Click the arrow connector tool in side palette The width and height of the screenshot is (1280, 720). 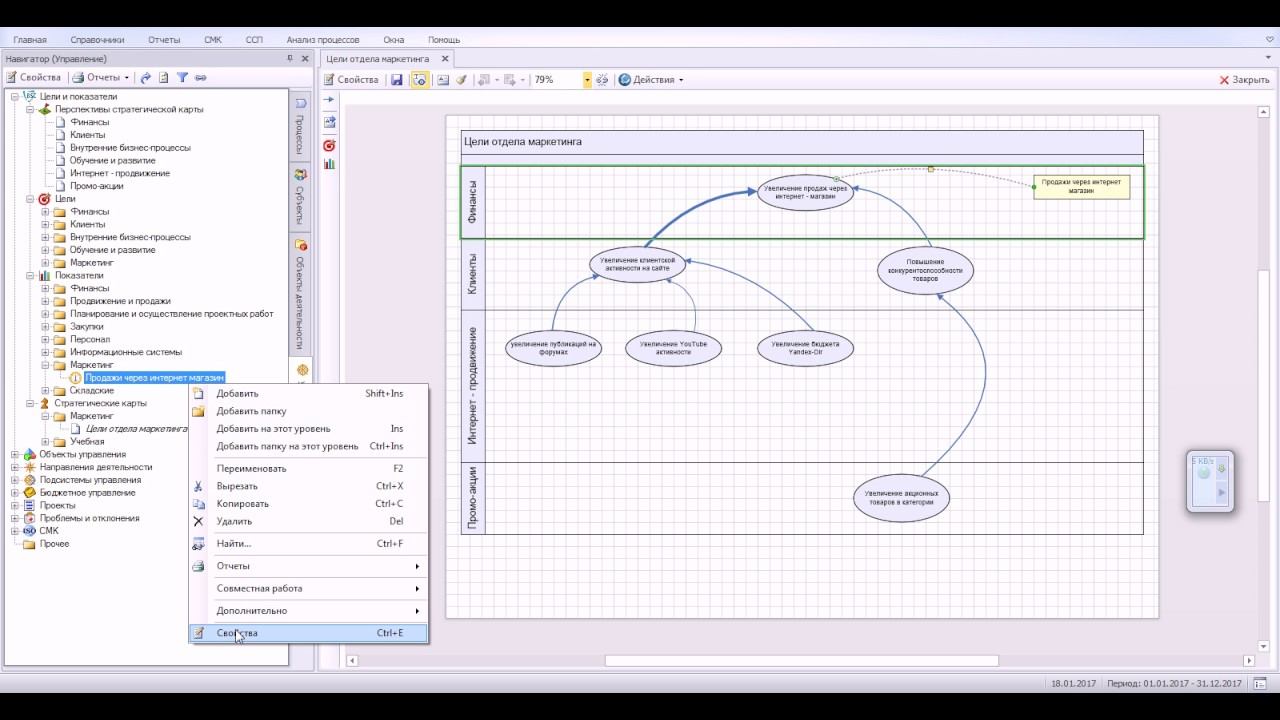coord(329,100)
